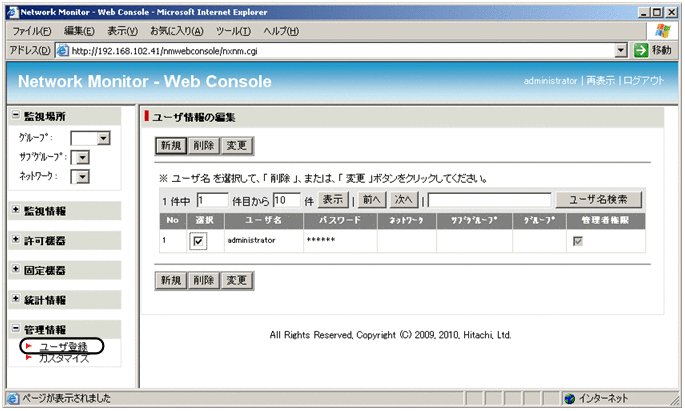
Task: Click the administrator name in the header
Action: [550, 81]
